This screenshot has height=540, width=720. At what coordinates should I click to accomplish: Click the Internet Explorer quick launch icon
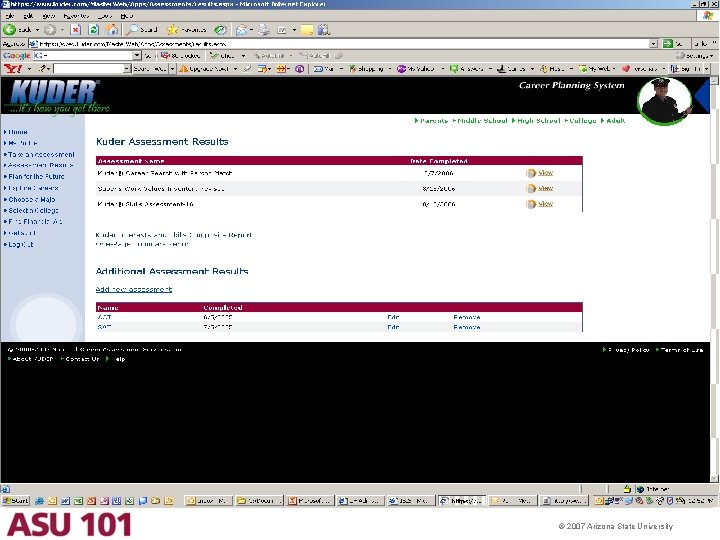tap(39, 501)
